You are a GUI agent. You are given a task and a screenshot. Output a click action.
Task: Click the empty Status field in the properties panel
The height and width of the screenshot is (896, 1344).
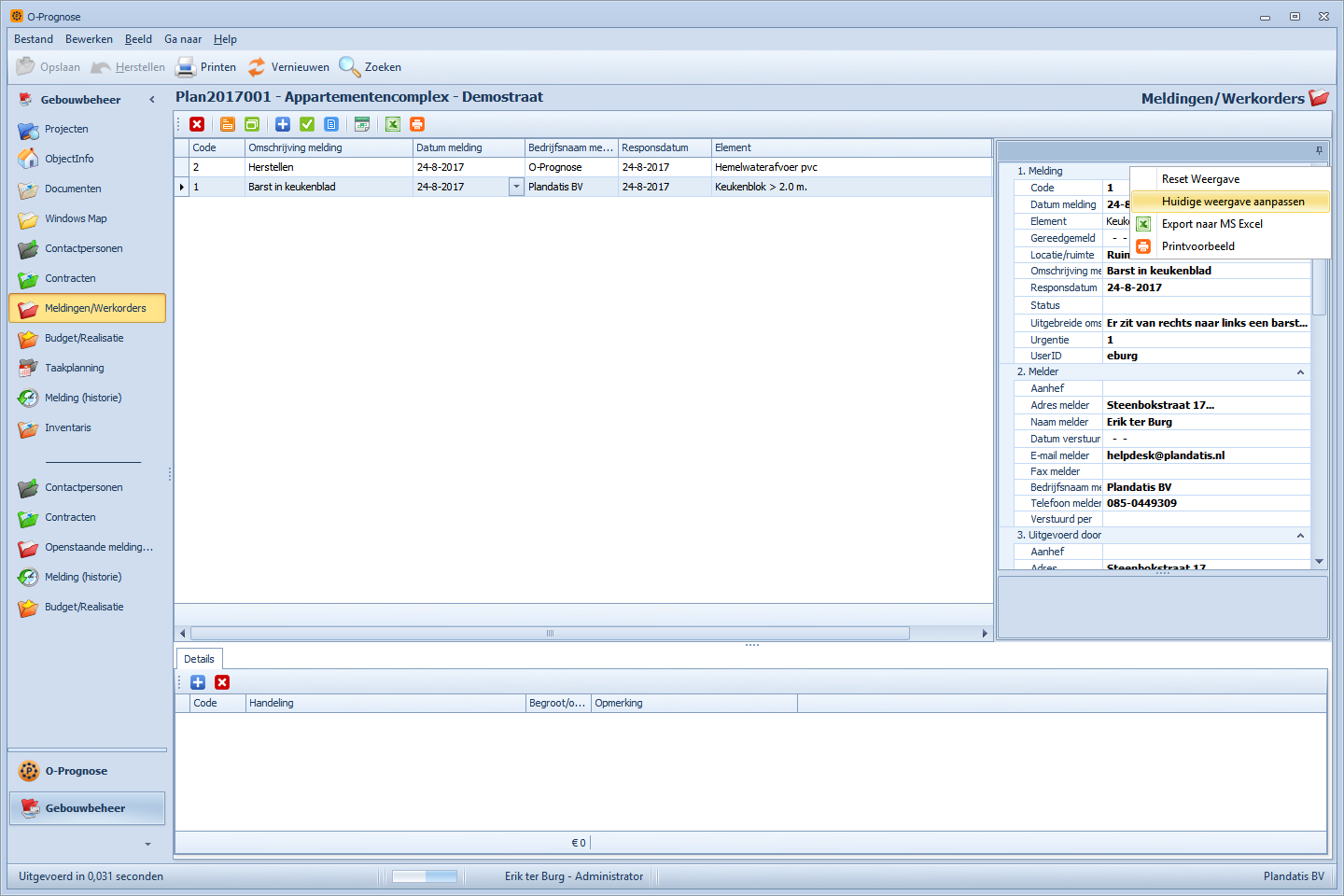click(x=1206, y=305)
